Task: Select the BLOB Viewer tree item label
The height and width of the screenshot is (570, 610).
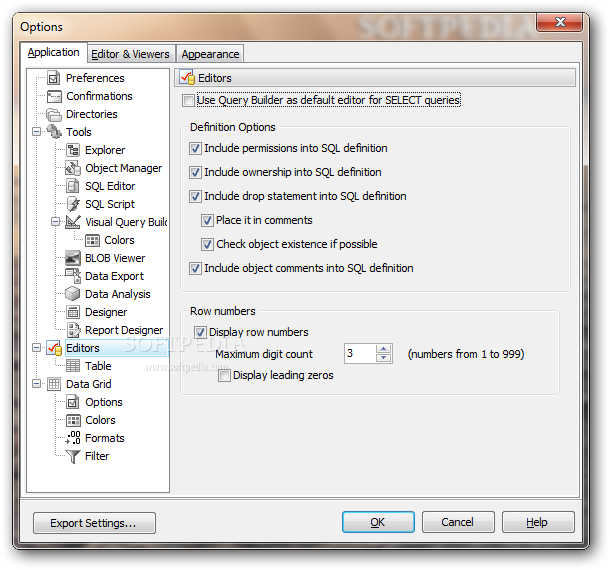Action: point(115,258)
